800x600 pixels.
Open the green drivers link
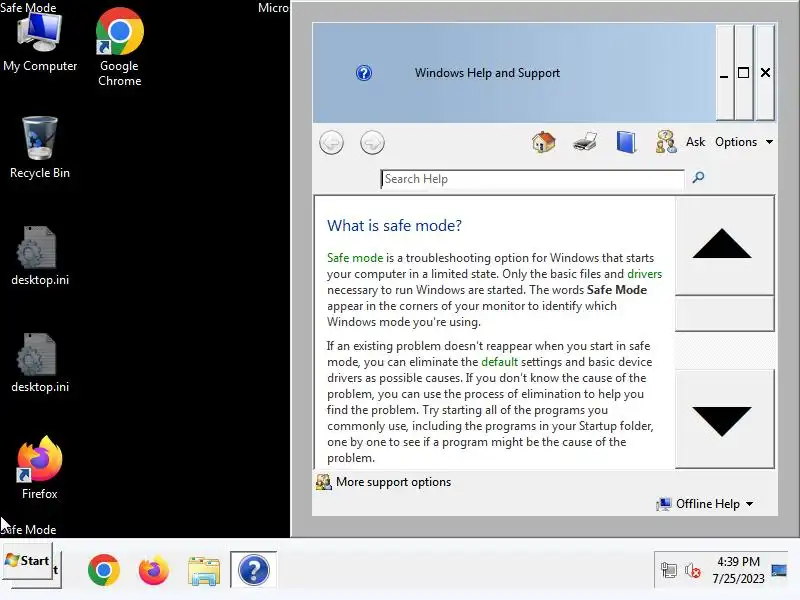(644, 274)
